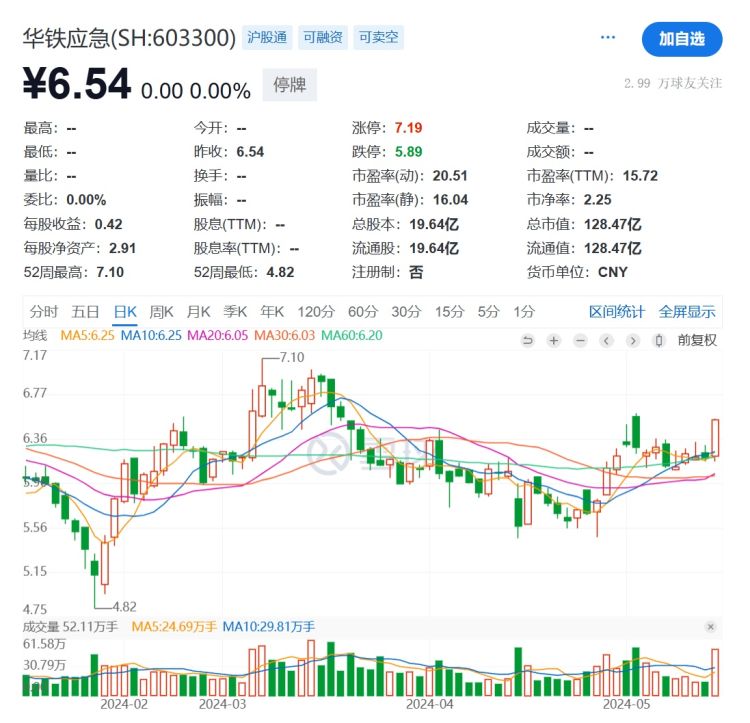This screenshot has width=750, height=723.
Task: Click MA20:6.05 moving average legend
Action: coord(218,335)
